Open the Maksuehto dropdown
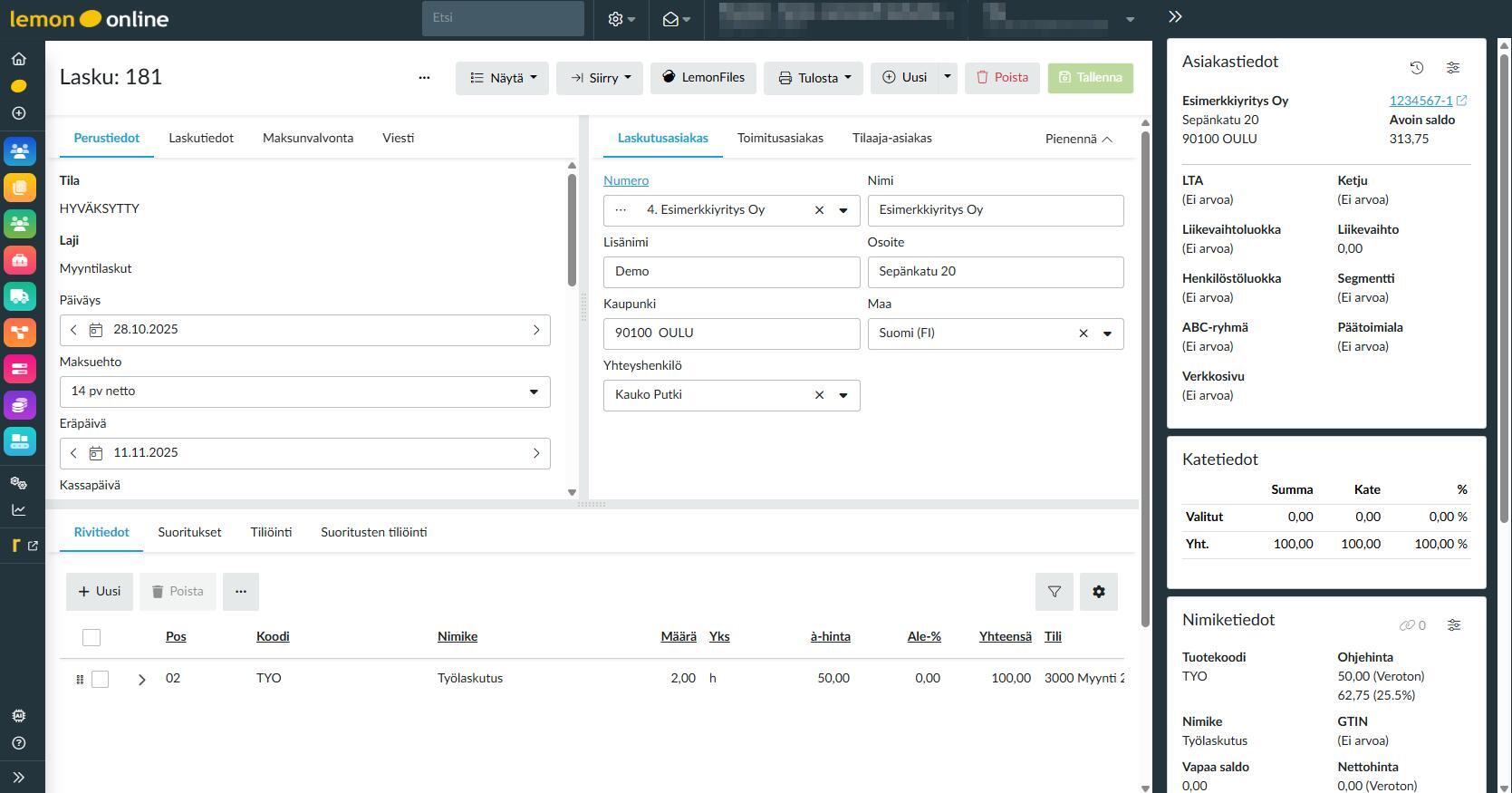Viewport: 1512px width, 793px height. pyautogui.click(x=304, y=392)
